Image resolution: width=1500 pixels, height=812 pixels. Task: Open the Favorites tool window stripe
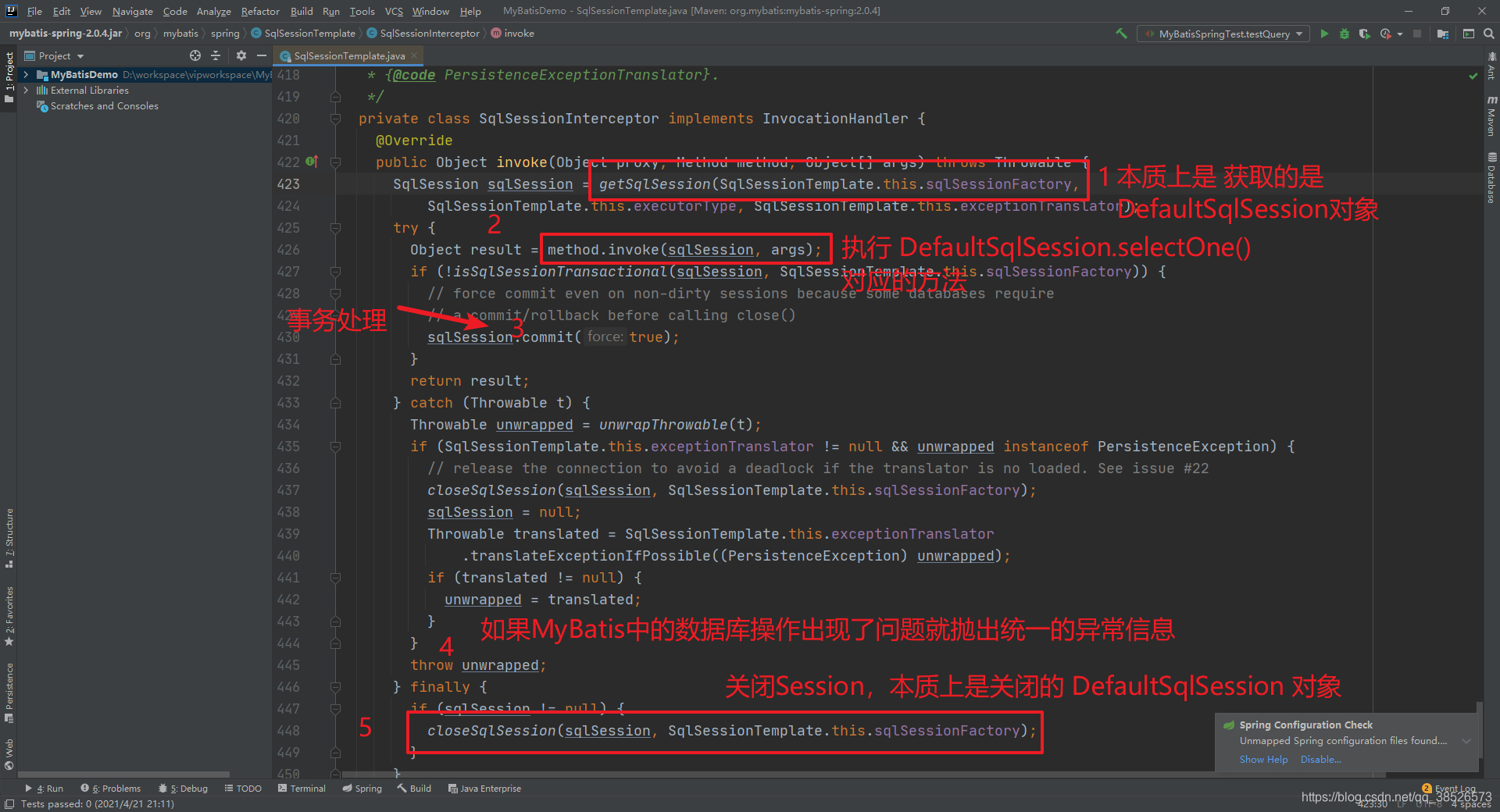9,616
